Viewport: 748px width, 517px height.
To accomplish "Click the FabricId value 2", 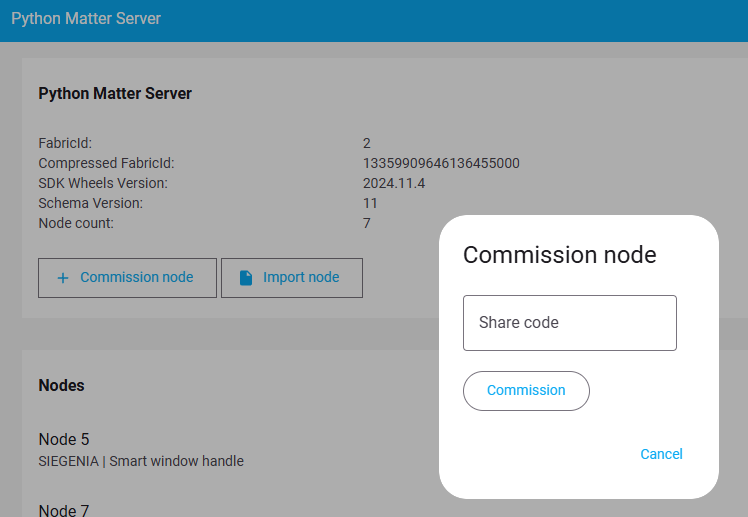I will click(367, 143).
